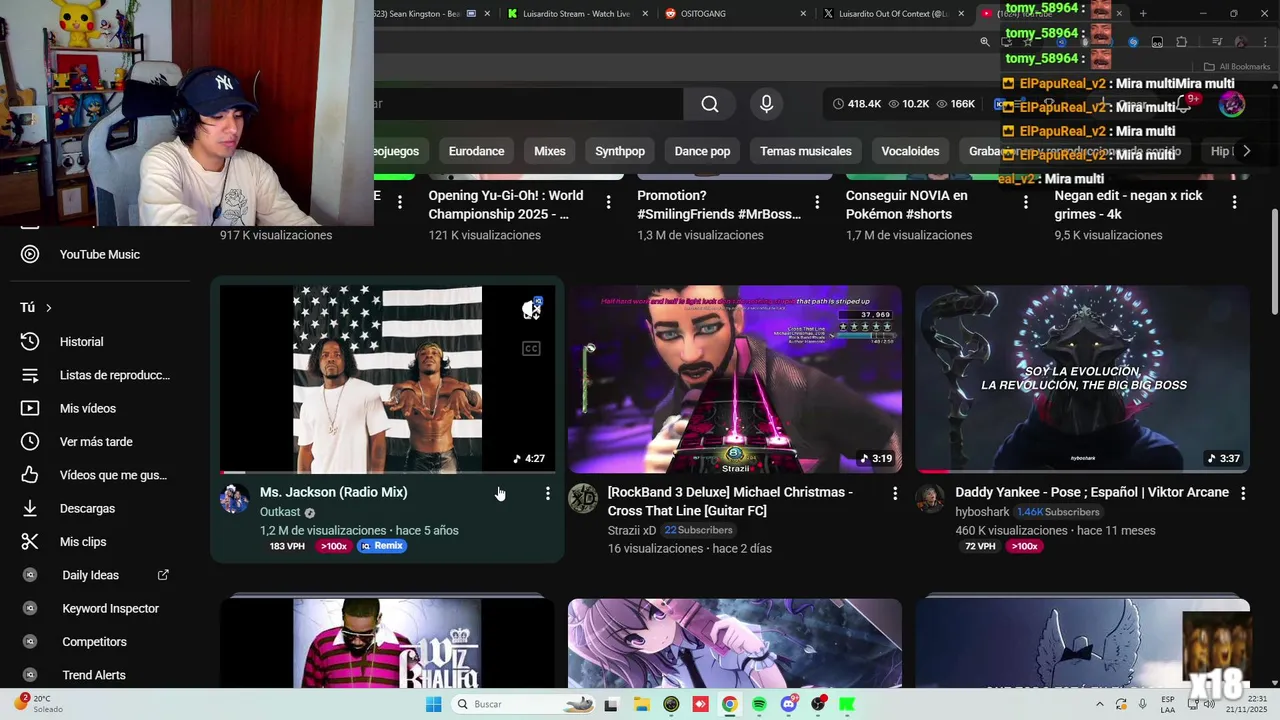Open more options for Ms. Jackson video
1280x720 pixels.
coord(547,493)
